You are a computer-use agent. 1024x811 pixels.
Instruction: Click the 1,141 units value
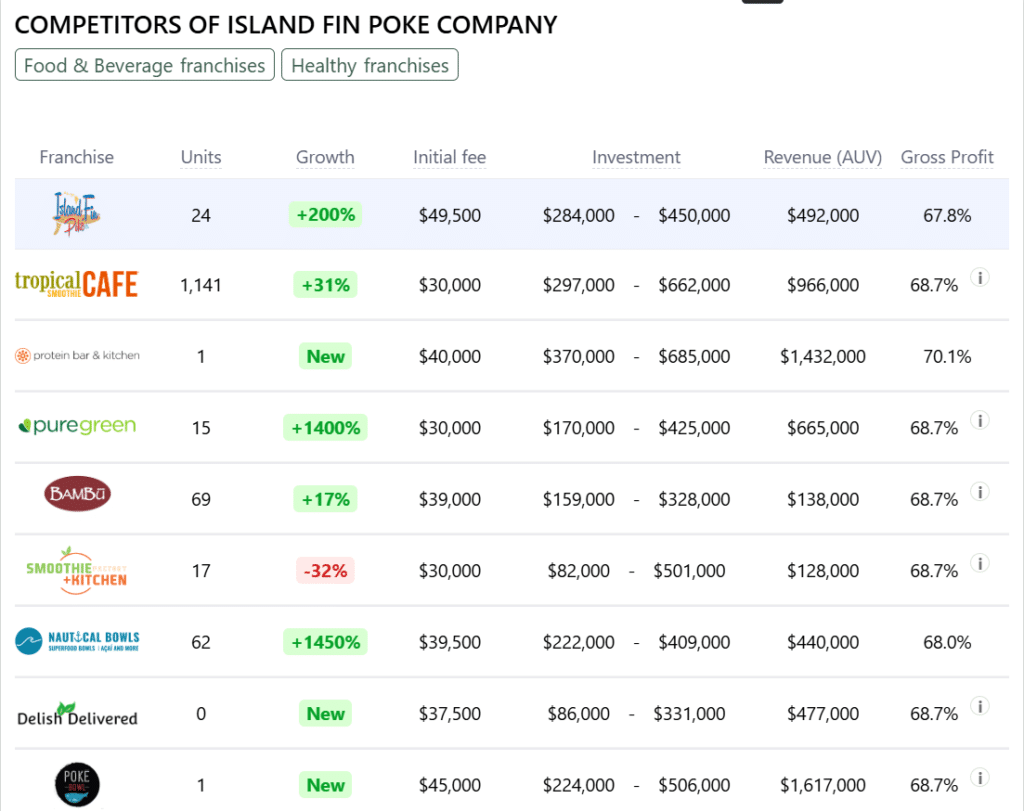click(x=201, y=285)
